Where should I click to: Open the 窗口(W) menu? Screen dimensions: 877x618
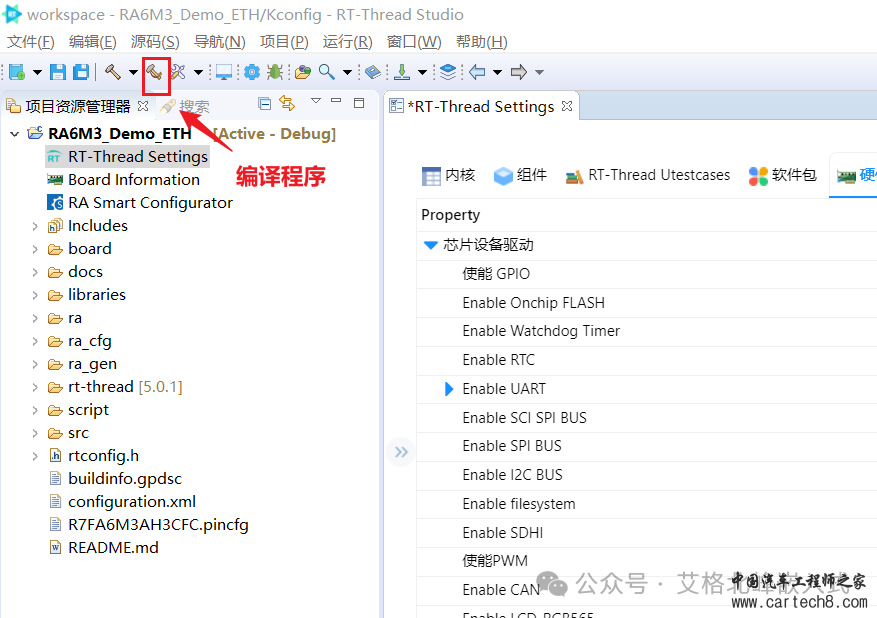(414, 42)
